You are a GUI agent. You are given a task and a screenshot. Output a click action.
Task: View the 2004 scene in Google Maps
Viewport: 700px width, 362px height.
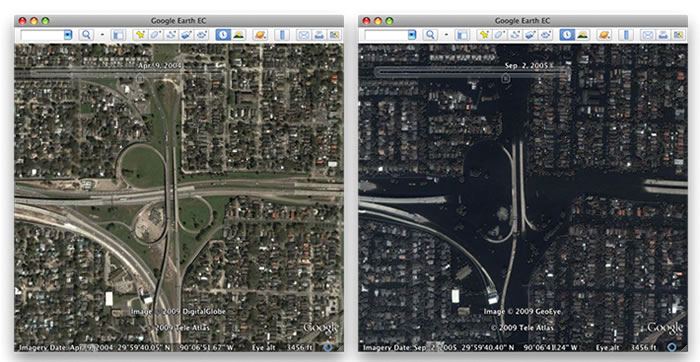click(x=334, y=35)
